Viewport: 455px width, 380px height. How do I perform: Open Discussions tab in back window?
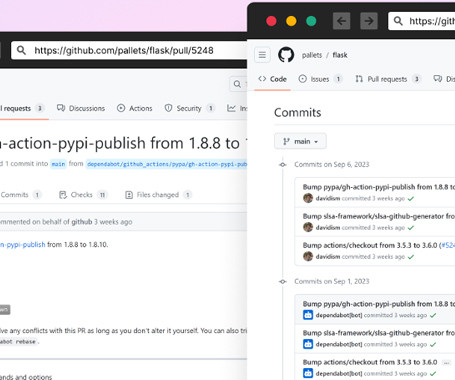click(x=81, y=108)
